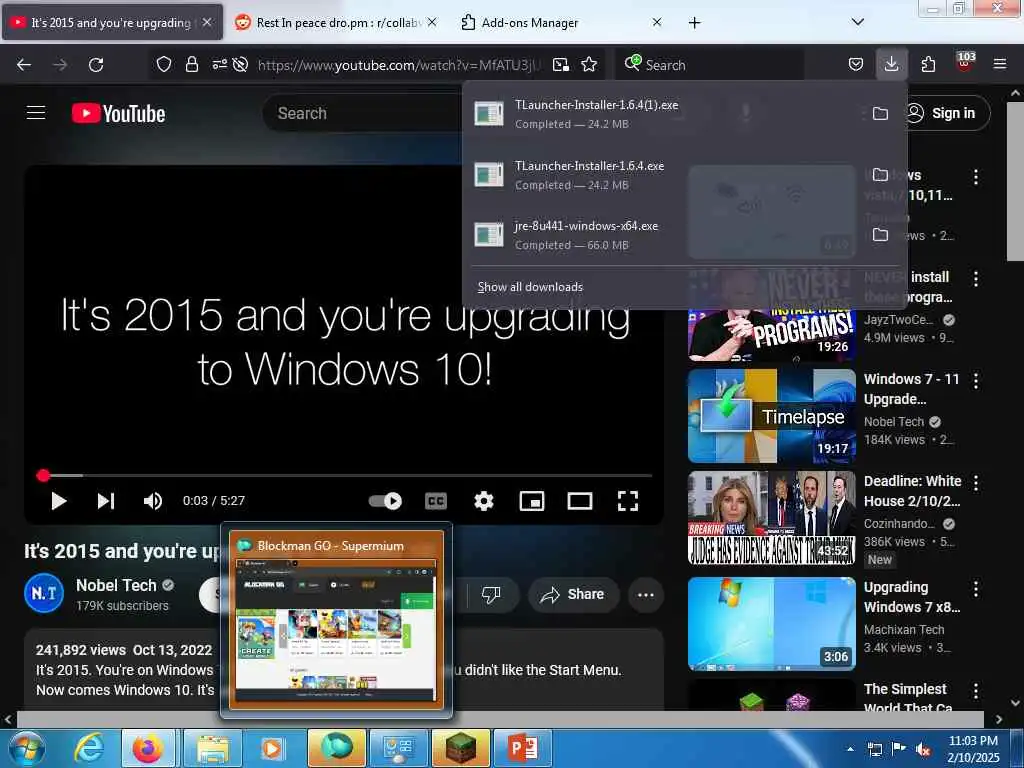Open the Breaking News video thumbnail
Screen dimensions: 1024x768
[x=771, y=518]
